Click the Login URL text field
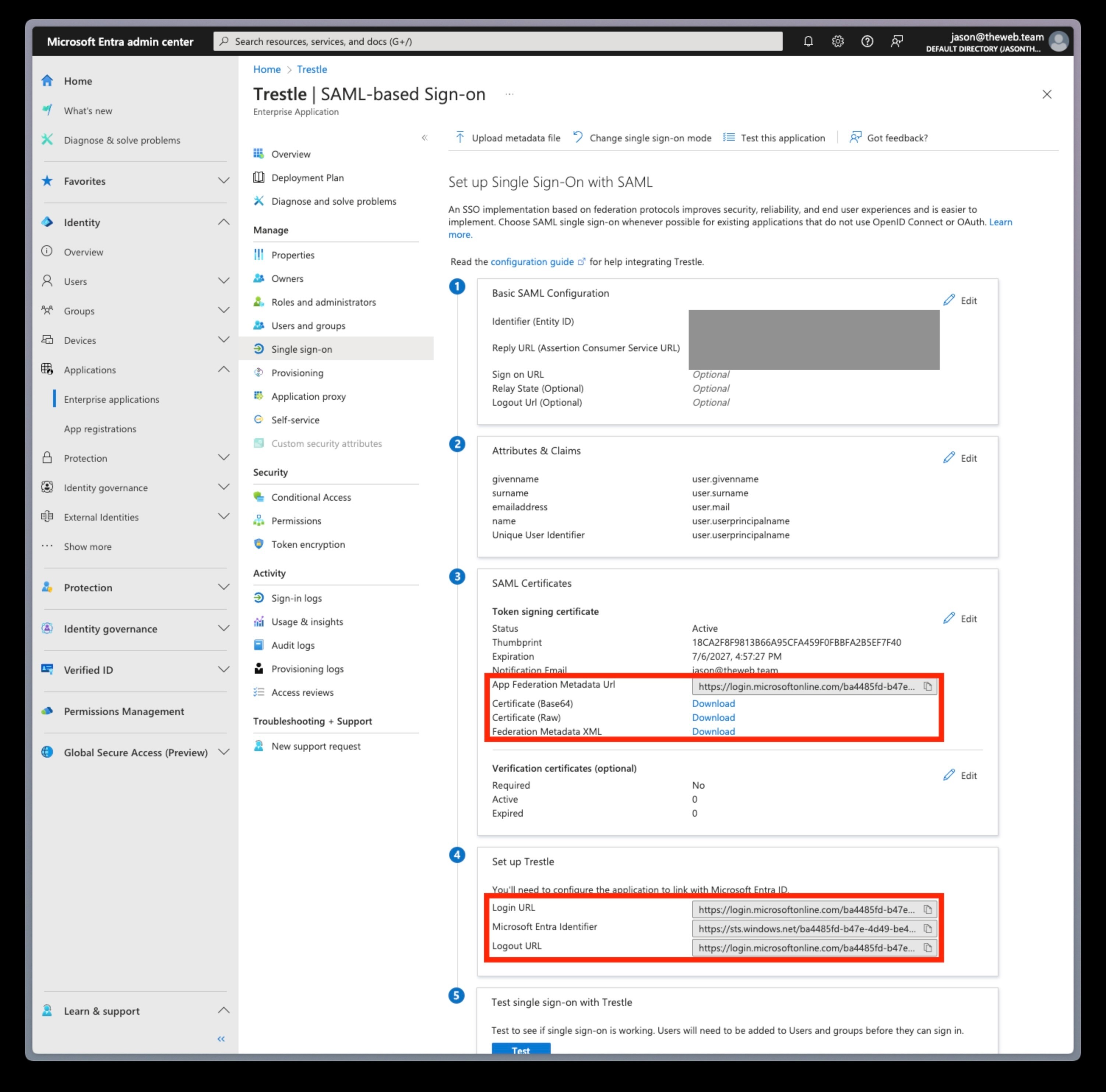Viewport: 1106px width, 1092px height. pos(806,909)
